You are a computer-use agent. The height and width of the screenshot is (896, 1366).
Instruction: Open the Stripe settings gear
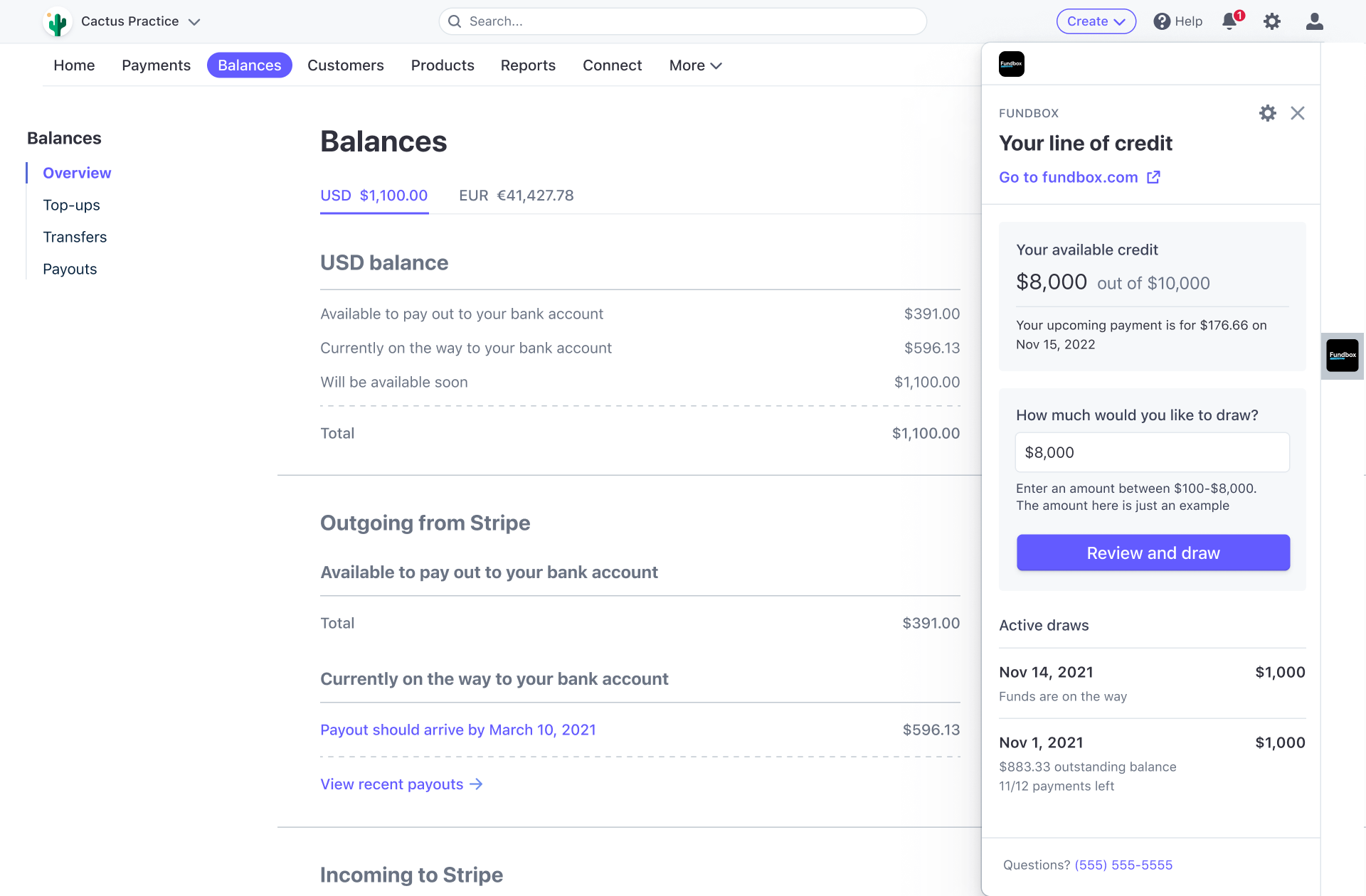tap(1272, 21)
